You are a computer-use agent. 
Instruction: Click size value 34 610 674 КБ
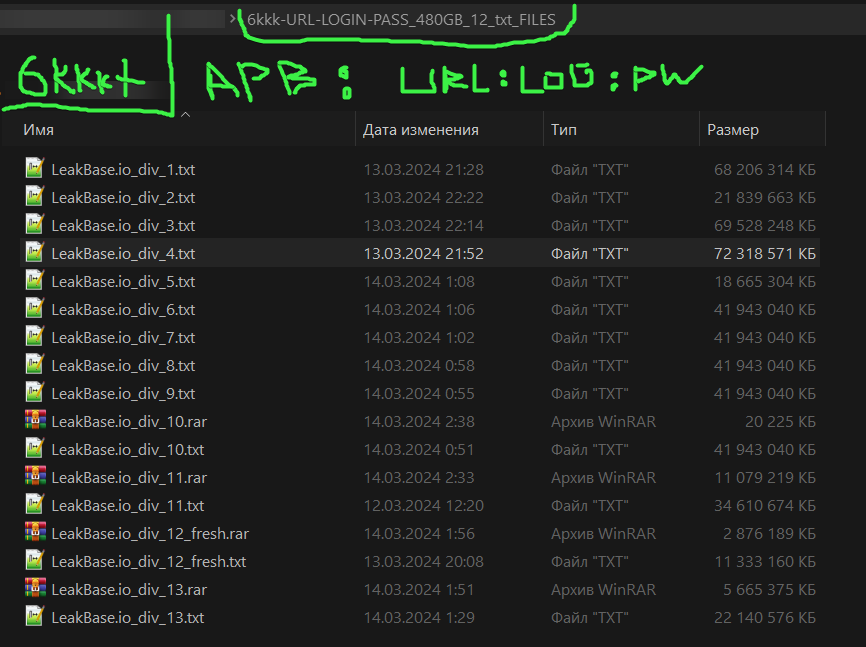[764, 506]
